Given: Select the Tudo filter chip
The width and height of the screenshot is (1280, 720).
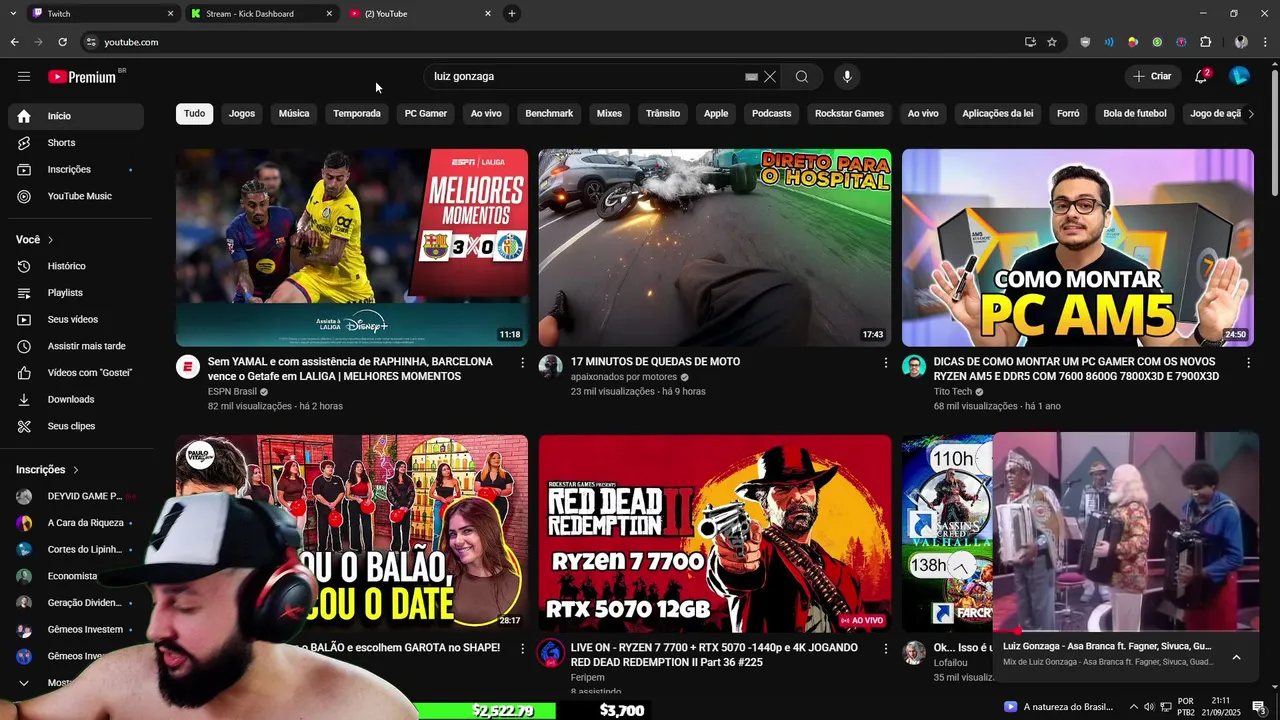Looking at the screenshot, I should click(x=194, y=114).
